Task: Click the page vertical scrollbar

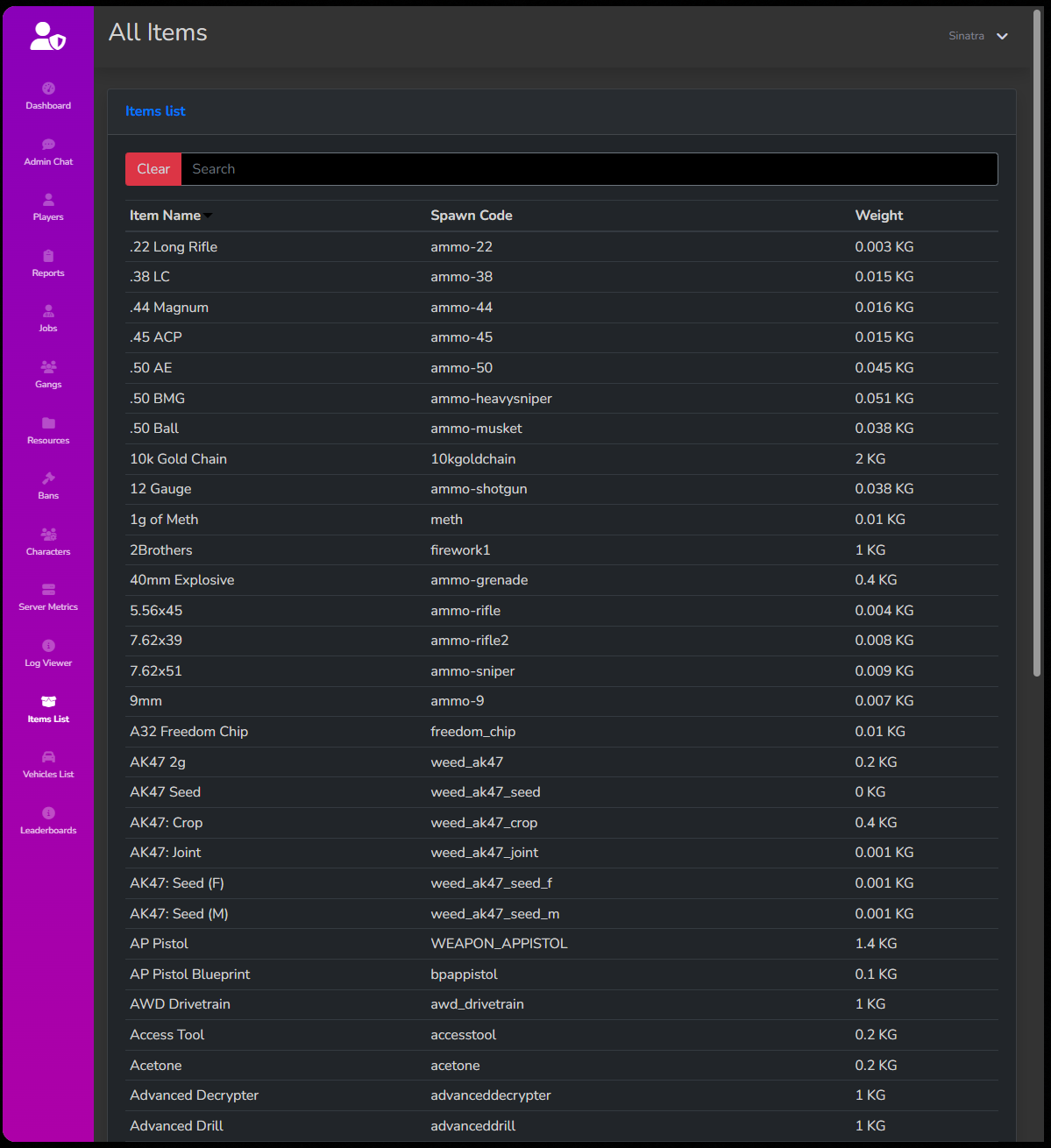Action: click(1037, 342)
